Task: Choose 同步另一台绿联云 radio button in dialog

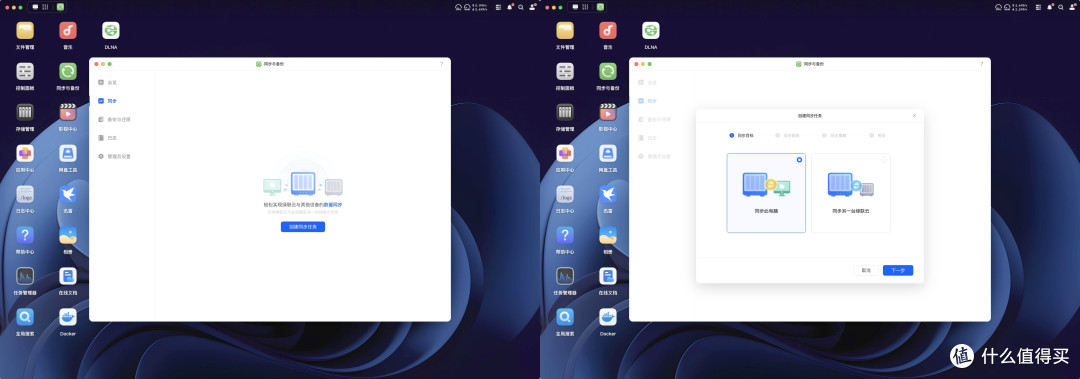Action: coord(884,159)
